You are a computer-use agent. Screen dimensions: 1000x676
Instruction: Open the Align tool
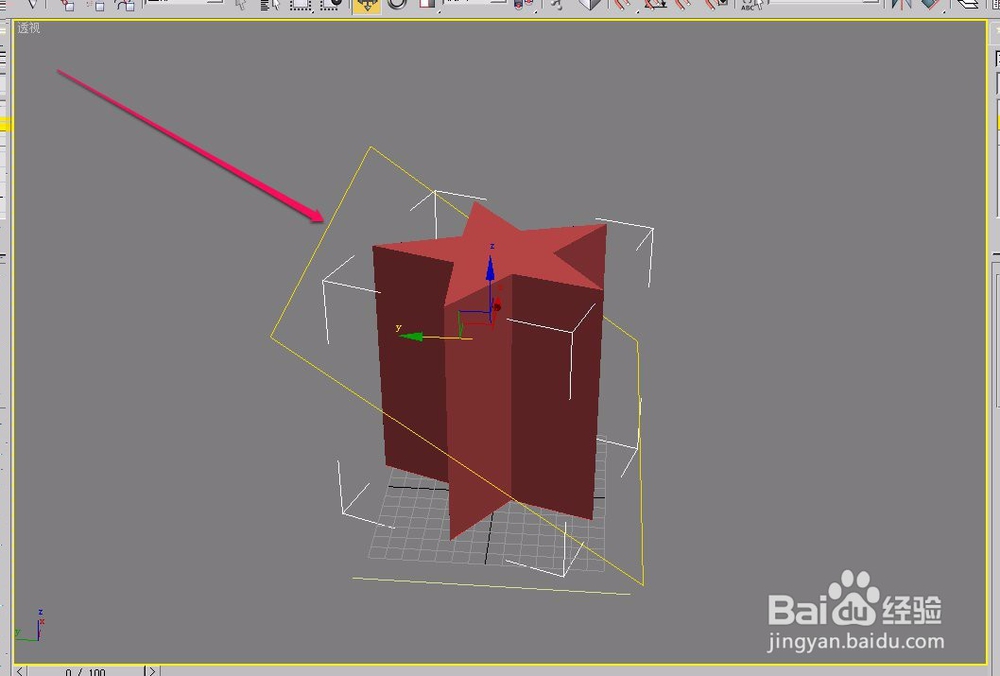pos(930,7)
